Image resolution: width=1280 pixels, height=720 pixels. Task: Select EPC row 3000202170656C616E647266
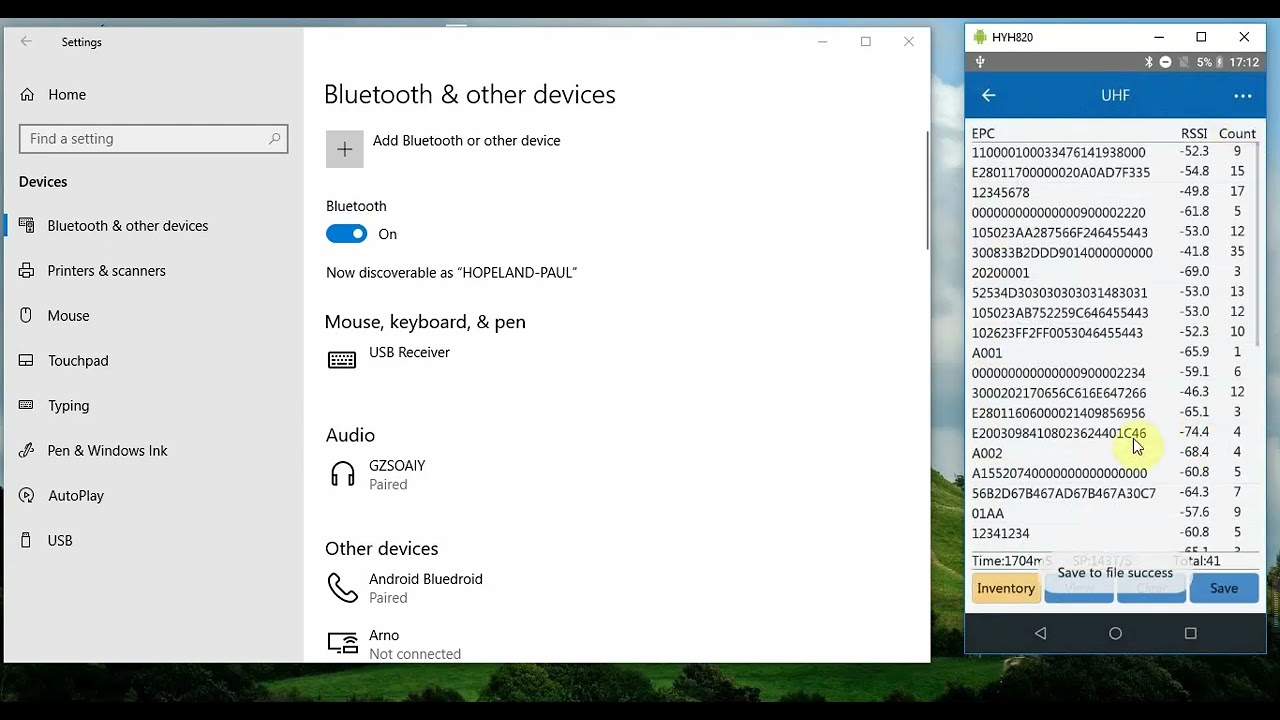1111,393
